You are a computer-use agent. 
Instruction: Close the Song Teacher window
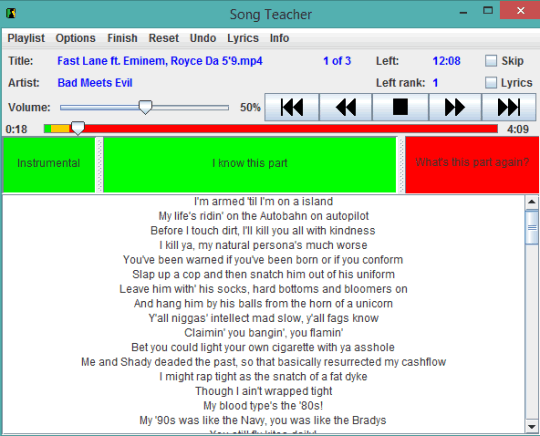[521, 11]
